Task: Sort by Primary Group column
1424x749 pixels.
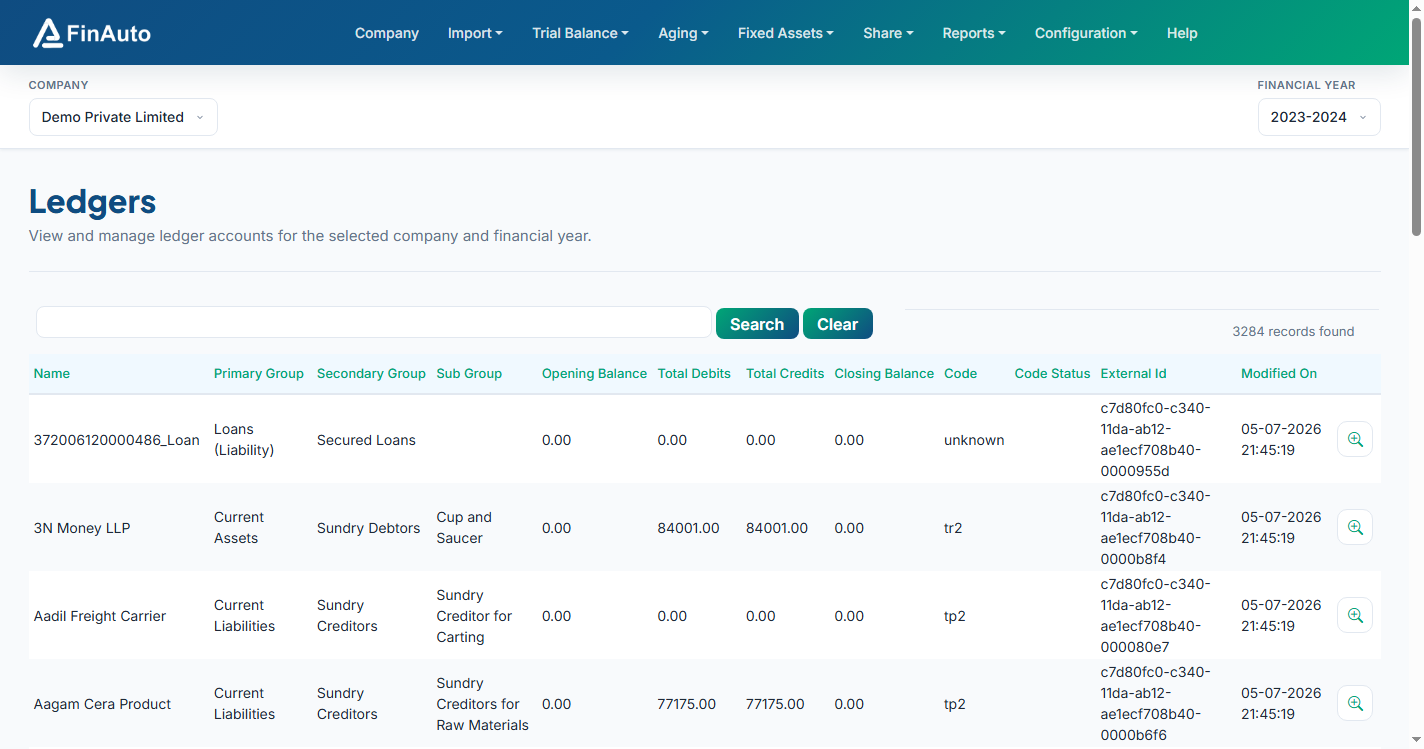Action: click(259, 373)
